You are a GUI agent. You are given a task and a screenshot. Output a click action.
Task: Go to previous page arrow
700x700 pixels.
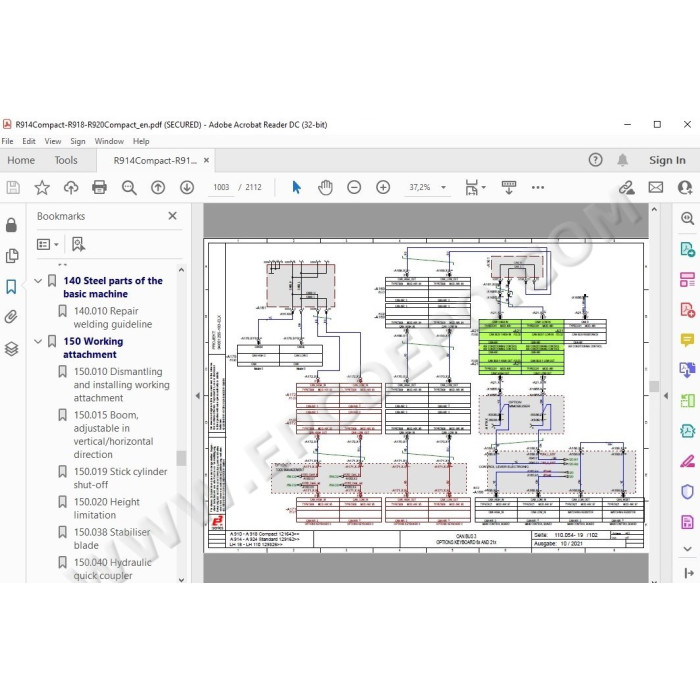click(x=158, y=188)
